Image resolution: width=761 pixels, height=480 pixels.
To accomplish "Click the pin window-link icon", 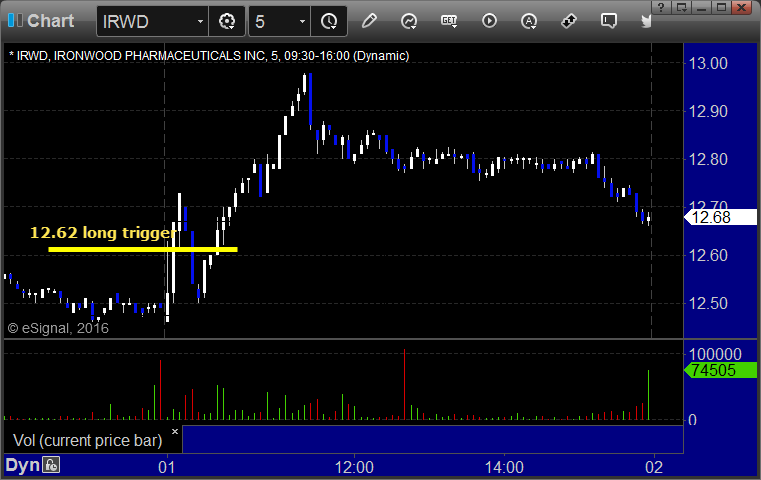I will pos(569,21).
